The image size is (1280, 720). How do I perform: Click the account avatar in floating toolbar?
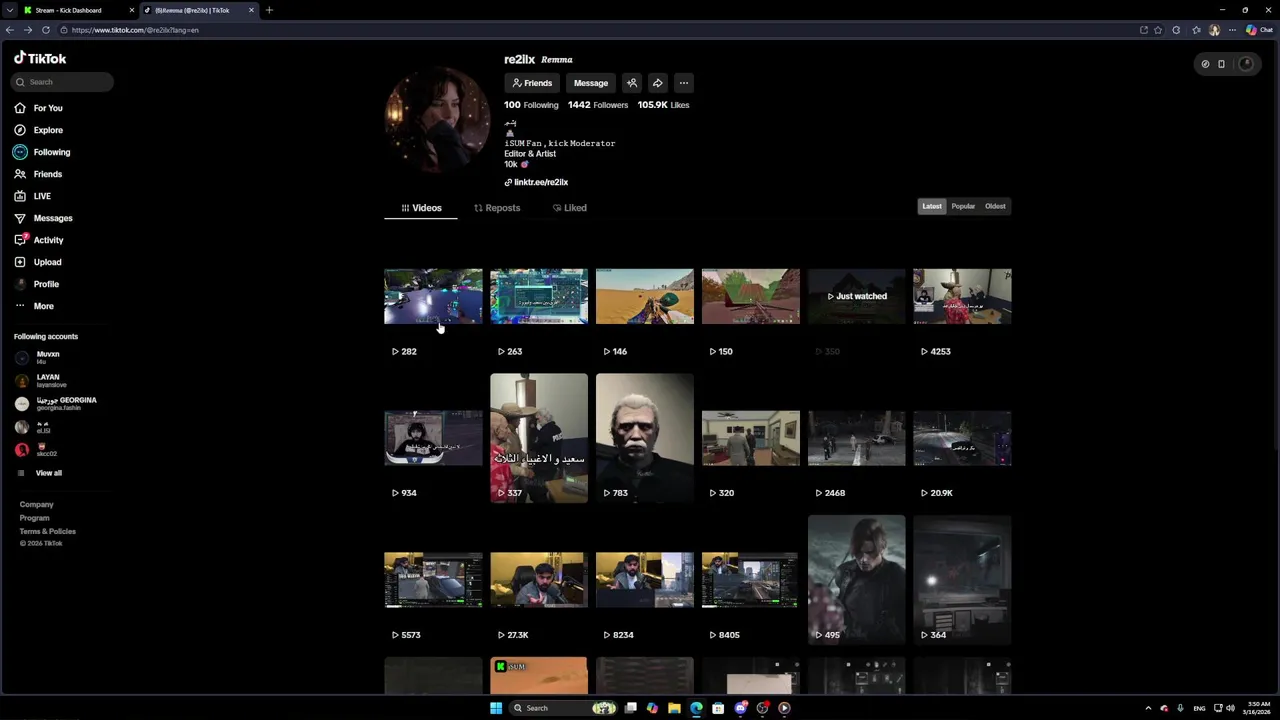click(x=1245, y=64)
